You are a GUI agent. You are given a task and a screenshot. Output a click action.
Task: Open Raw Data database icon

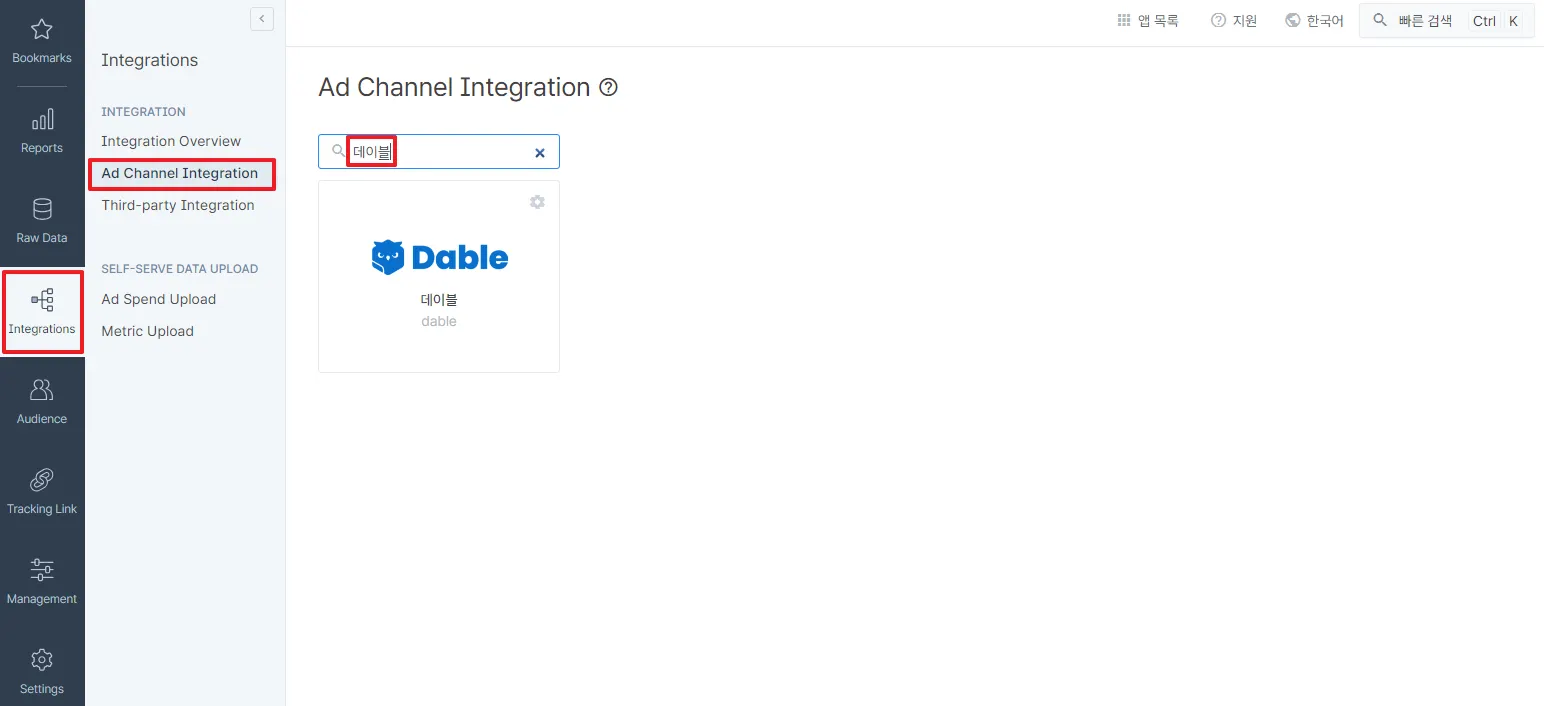pyautogui.click(x=42, y=210)
